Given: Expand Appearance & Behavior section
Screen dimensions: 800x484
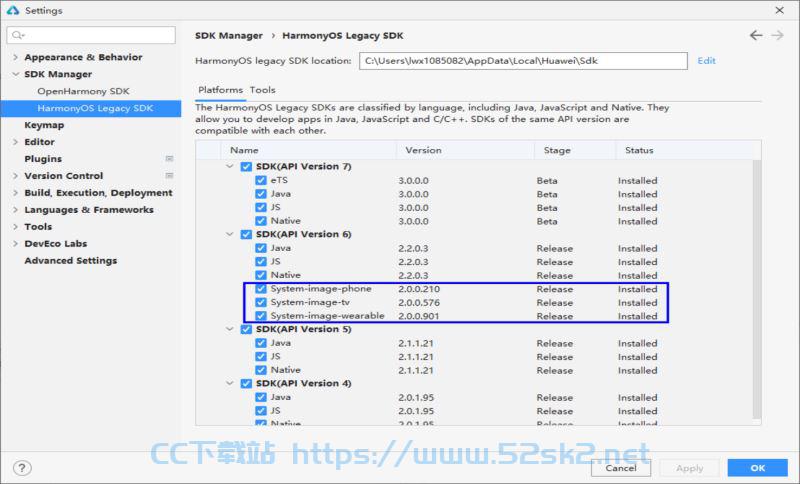Looking at the screenshot, I should [x=15, y=57].
